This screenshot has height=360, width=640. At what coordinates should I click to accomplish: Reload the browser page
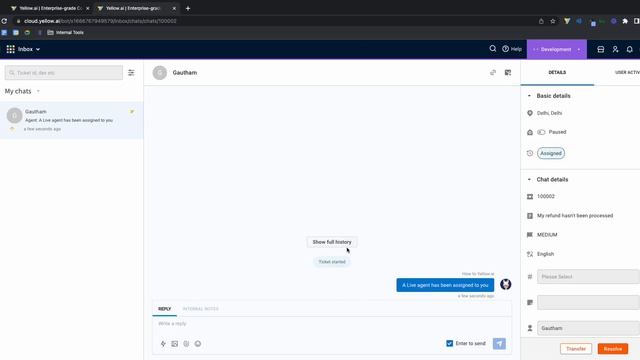tap(4, 21)
